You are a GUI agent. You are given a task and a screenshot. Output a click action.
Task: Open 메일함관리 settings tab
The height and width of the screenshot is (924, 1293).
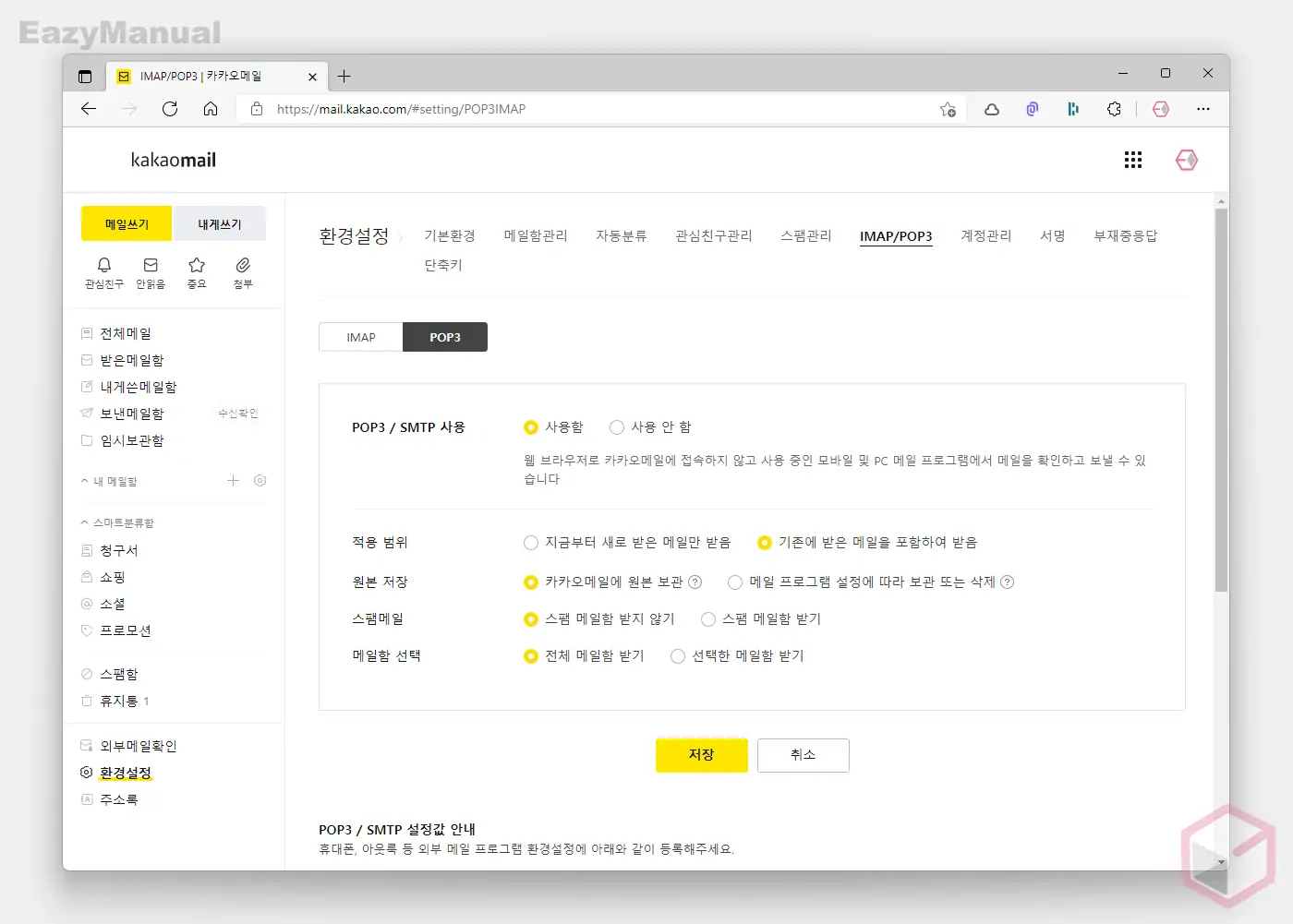tap(536, 236)
